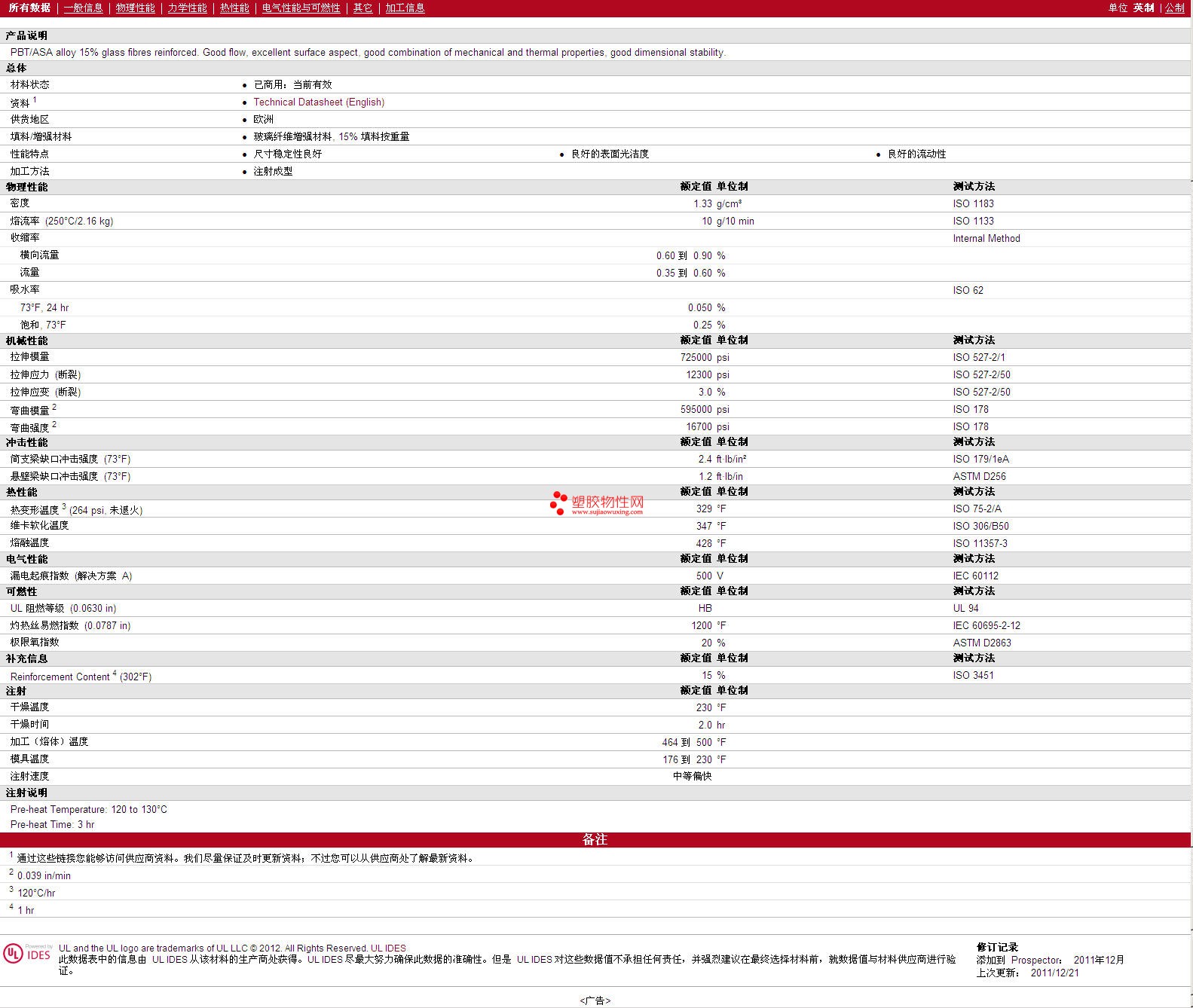
Task: Show the 其它 tab
Action: tap(362, 8)
